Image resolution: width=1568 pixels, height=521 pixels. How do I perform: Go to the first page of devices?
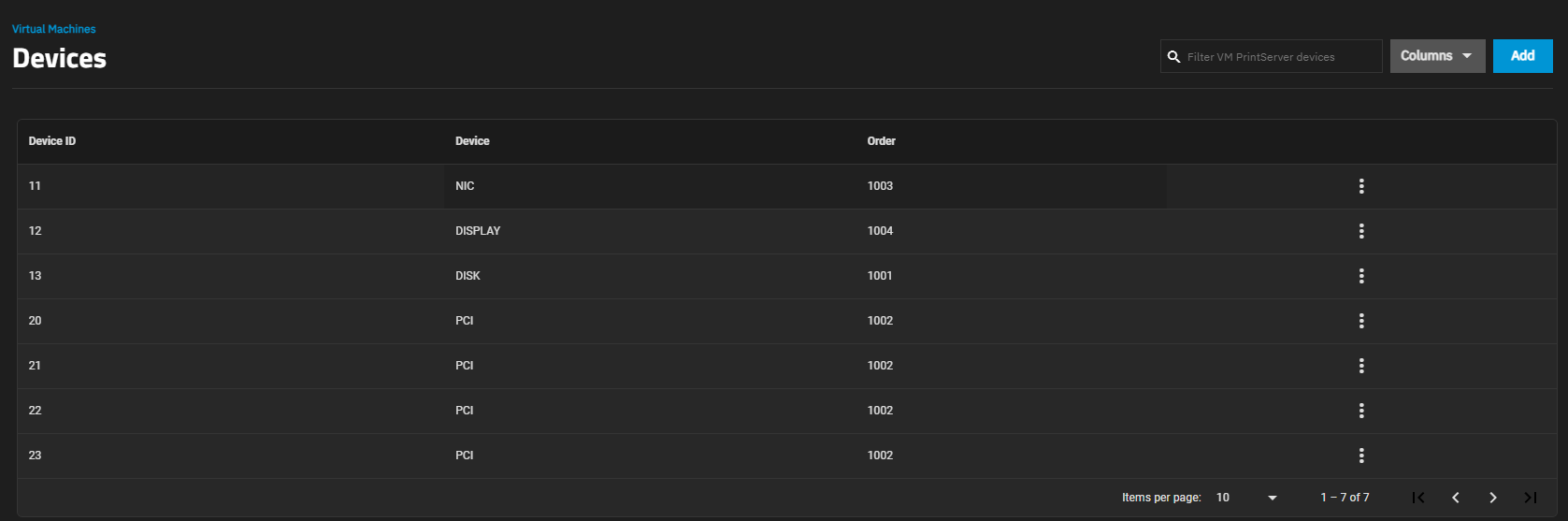[x=1418, y=498]
